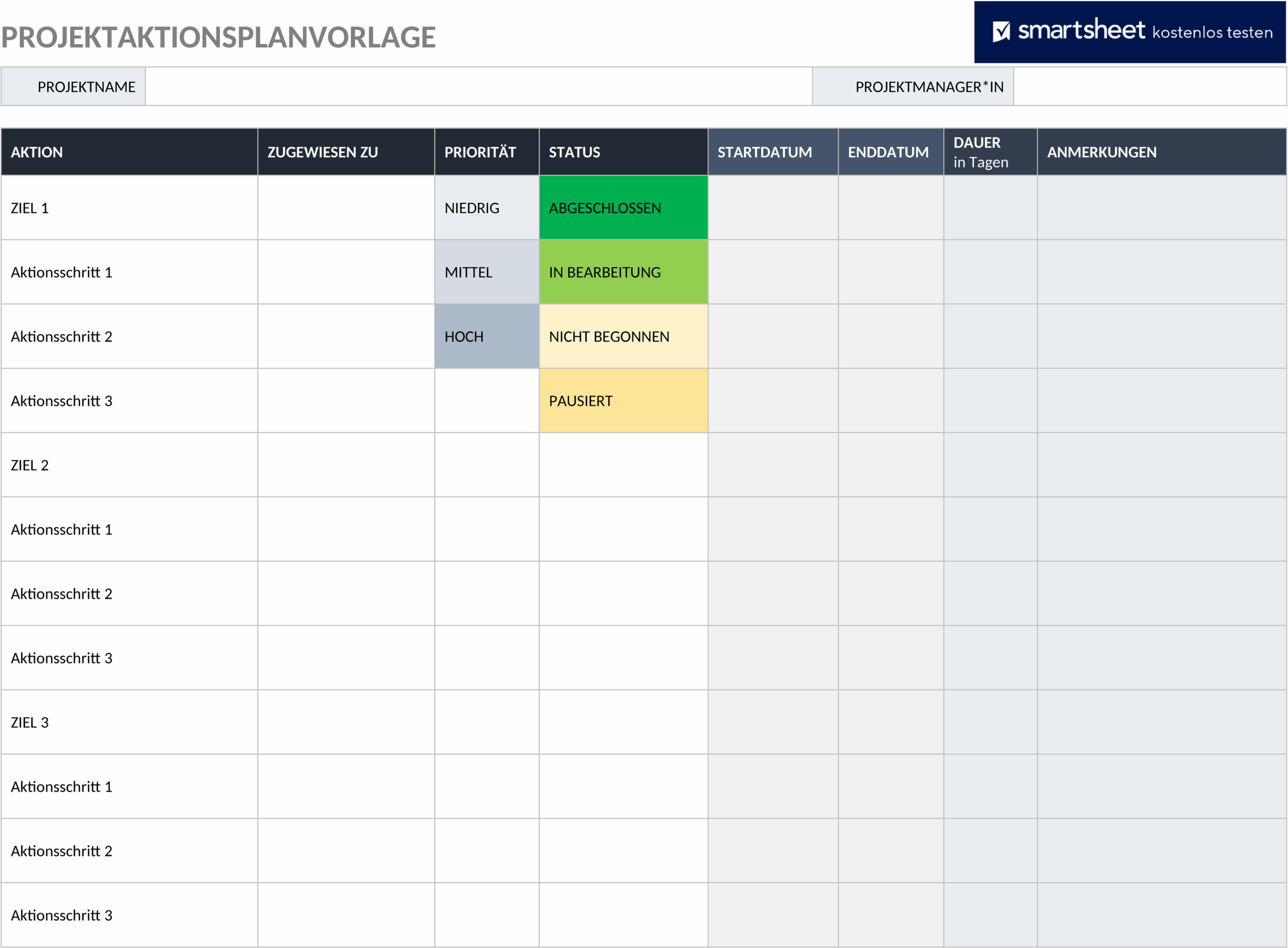The height and width of the screenshot is (948, 1288).
Task: Click the empty Status cell for ZIEL 2
Action: (x=623, y=465)
